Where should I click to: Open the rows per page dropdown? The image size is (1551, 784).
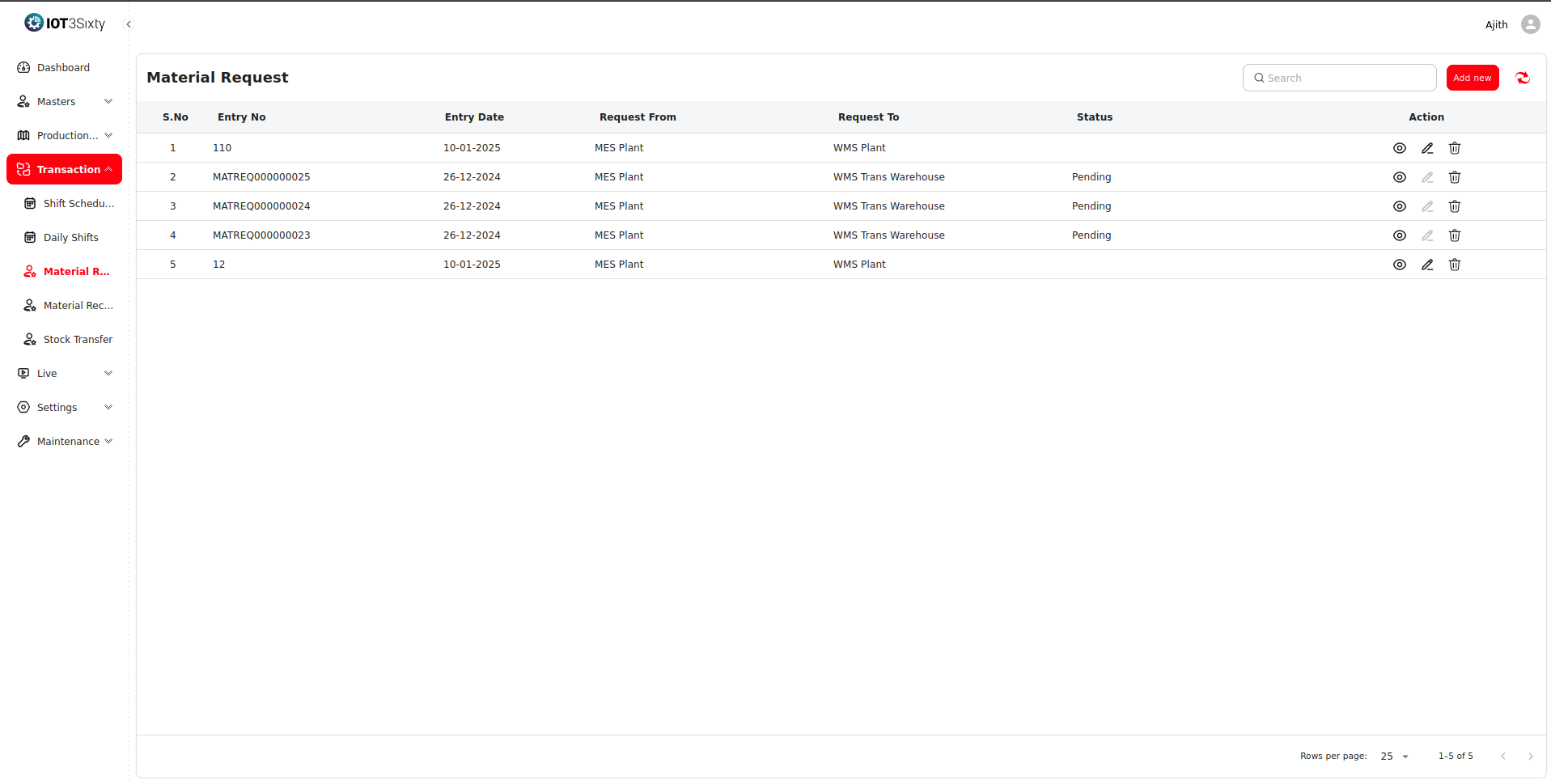[1394, 756]
